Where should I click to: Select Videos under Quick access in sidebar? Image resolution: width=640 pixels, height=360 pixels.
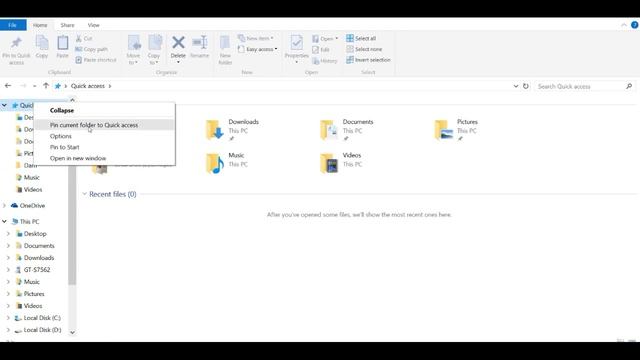33,189
